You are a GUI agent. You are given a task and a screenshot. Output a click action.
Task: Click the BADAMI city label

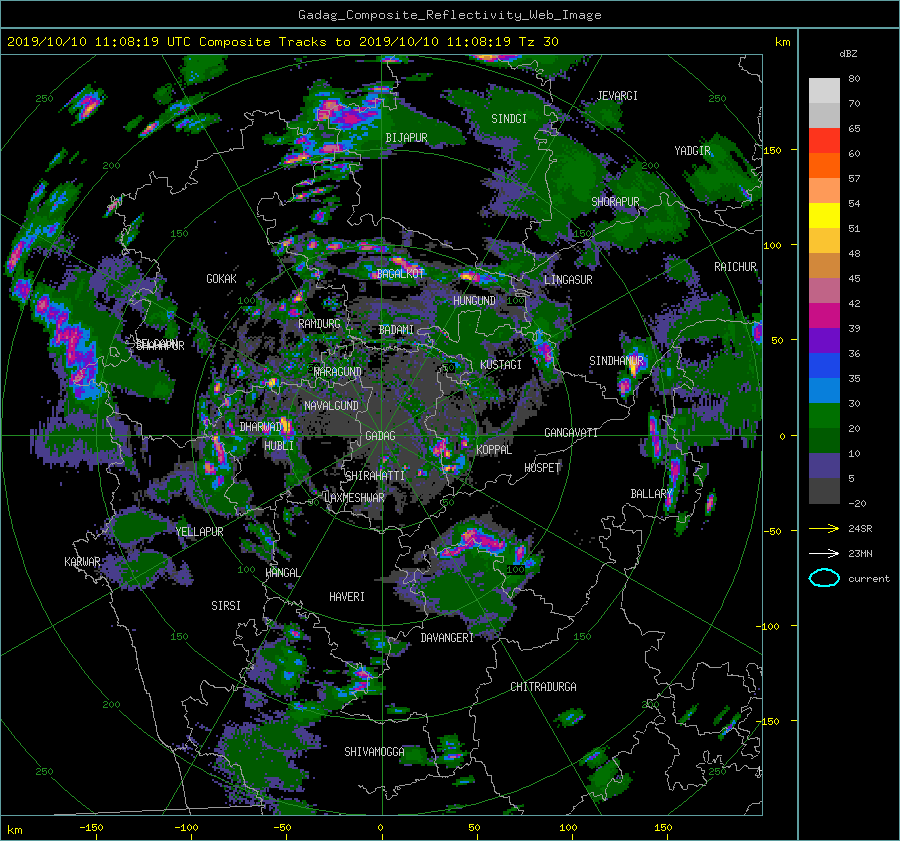point(396,330)
